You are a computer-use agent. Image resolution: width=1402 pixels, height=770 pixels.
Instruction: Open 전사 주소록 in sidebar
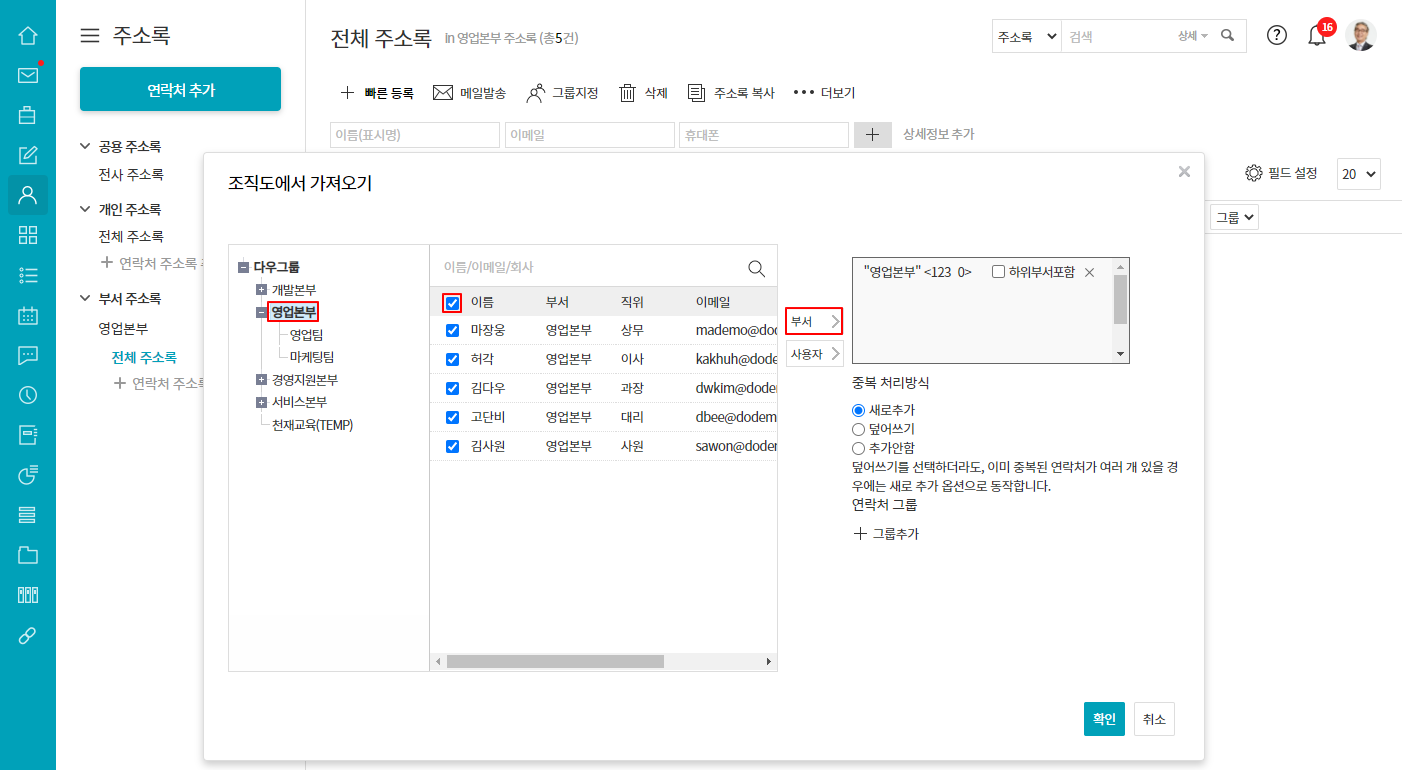click(x=131, y=174)
